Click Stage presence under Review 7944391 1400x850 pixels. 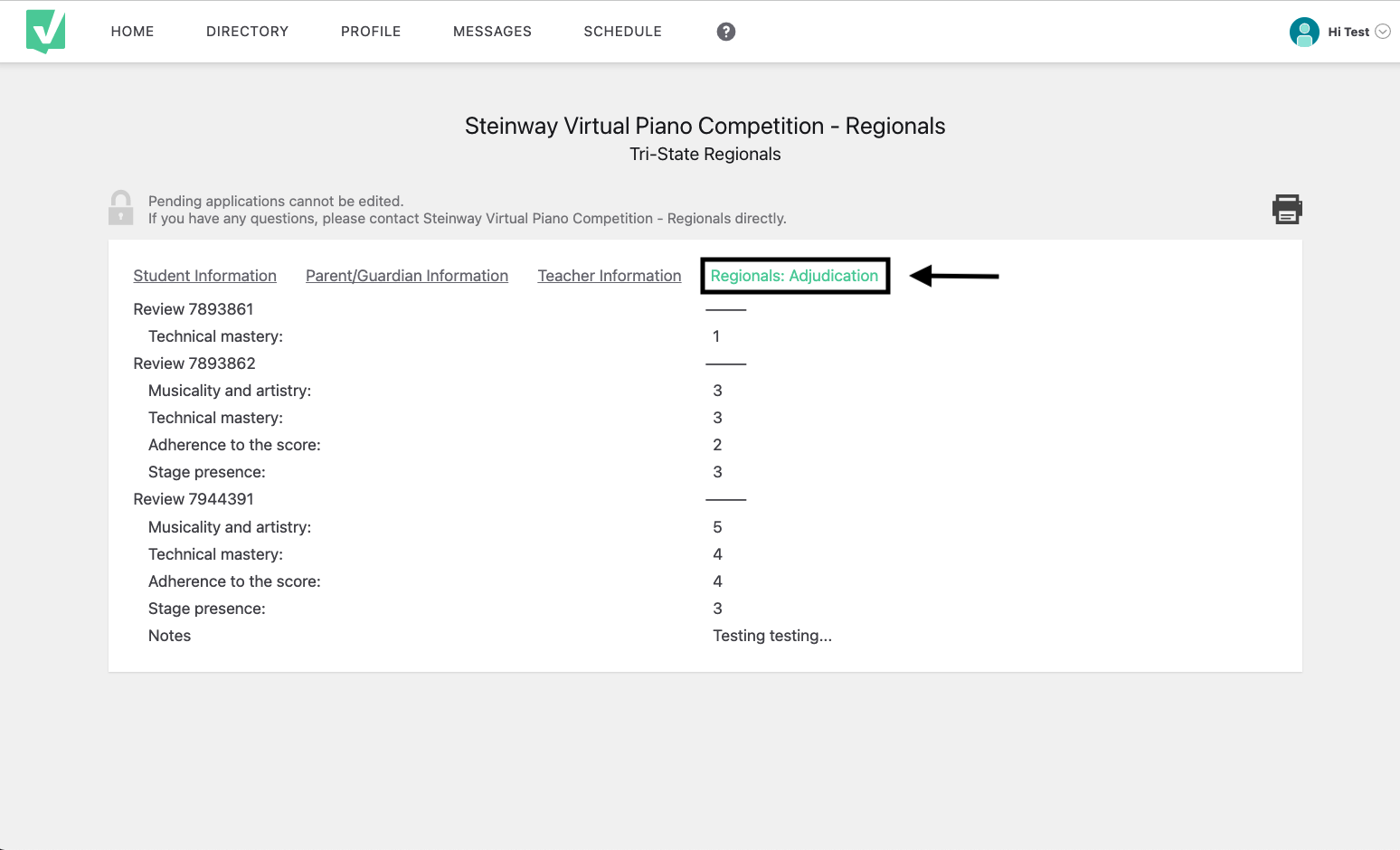coord(207,609)
